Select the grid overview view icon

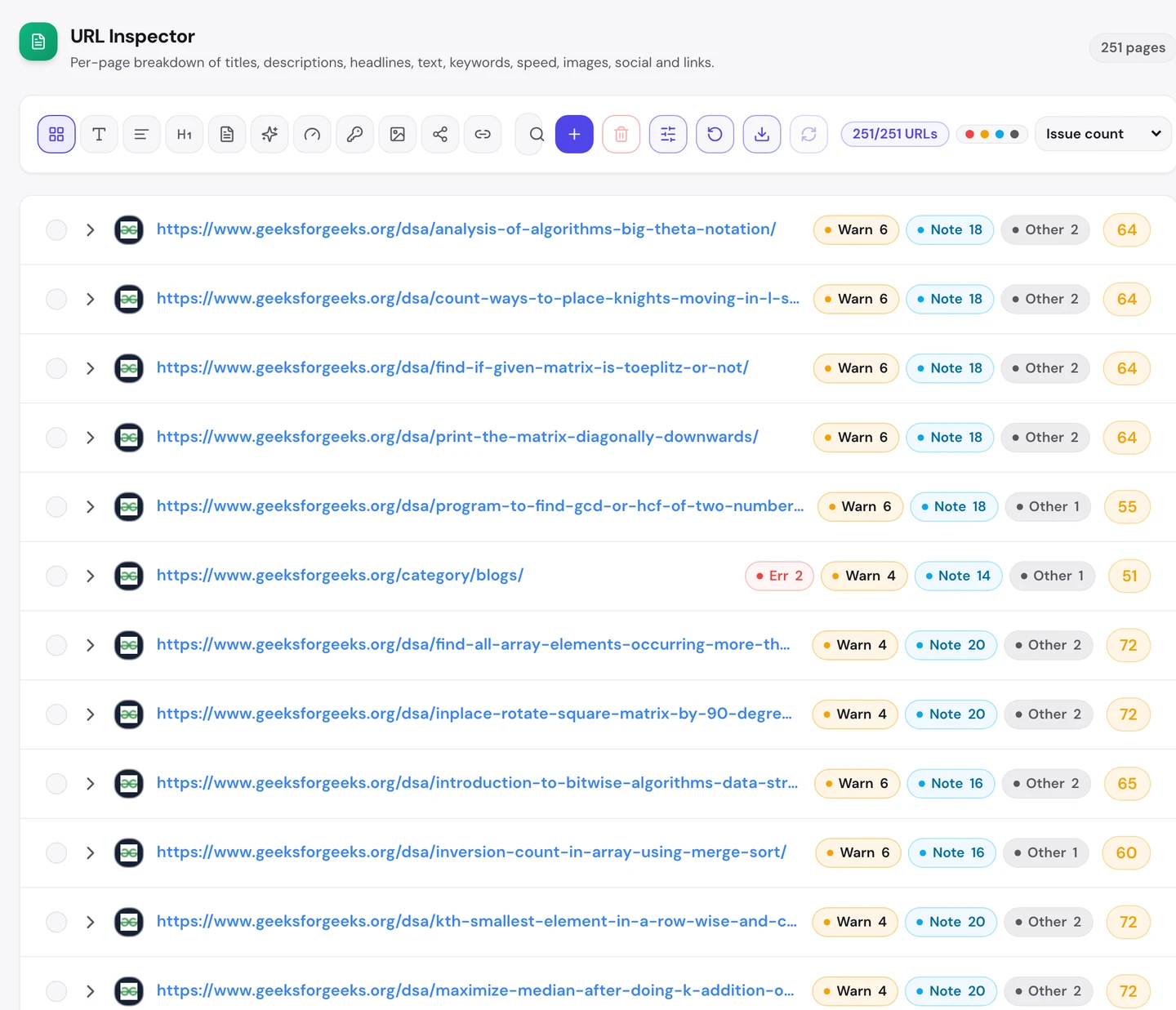(x=56, y=134)
